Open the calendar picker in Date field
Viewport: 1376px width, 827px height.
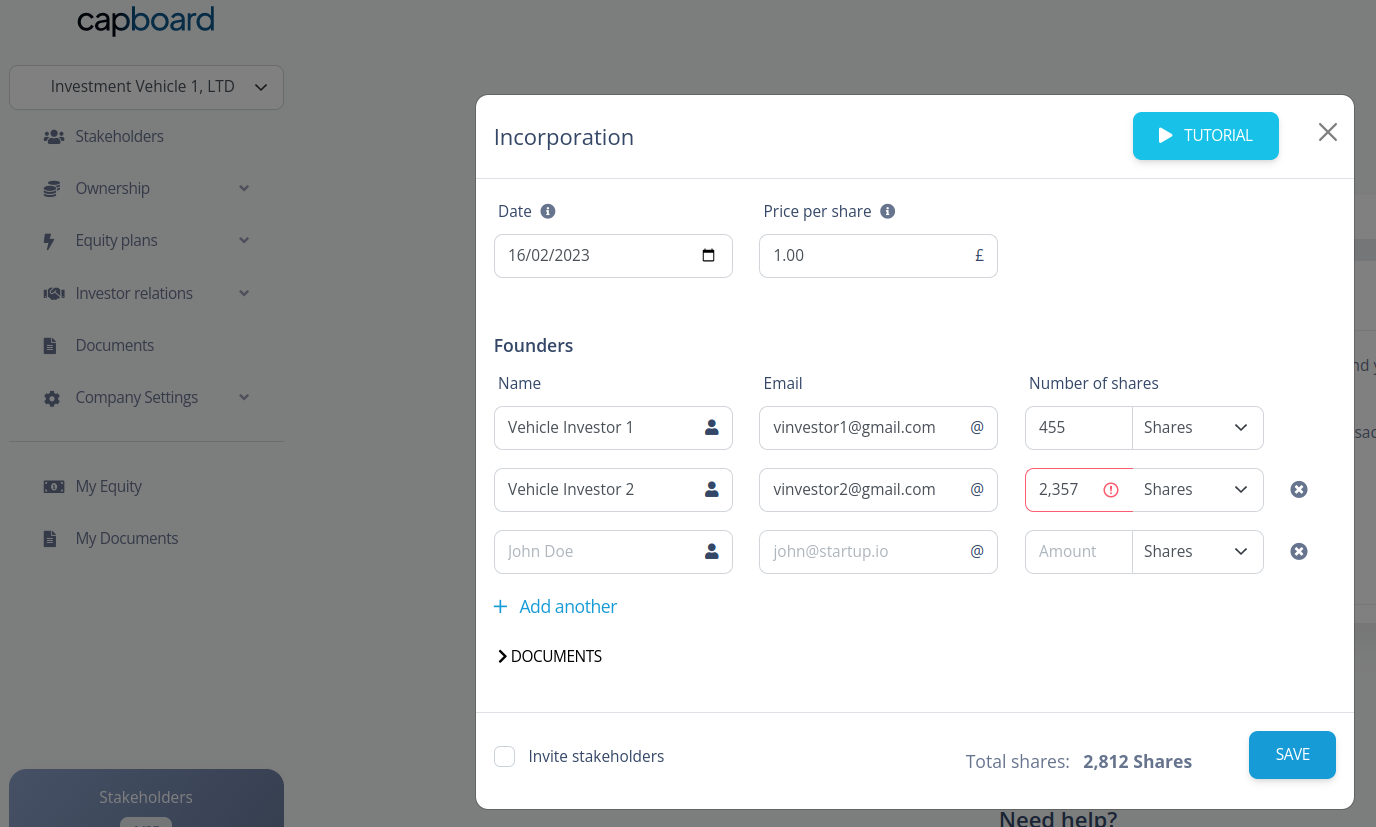click(x=709, y=255)
